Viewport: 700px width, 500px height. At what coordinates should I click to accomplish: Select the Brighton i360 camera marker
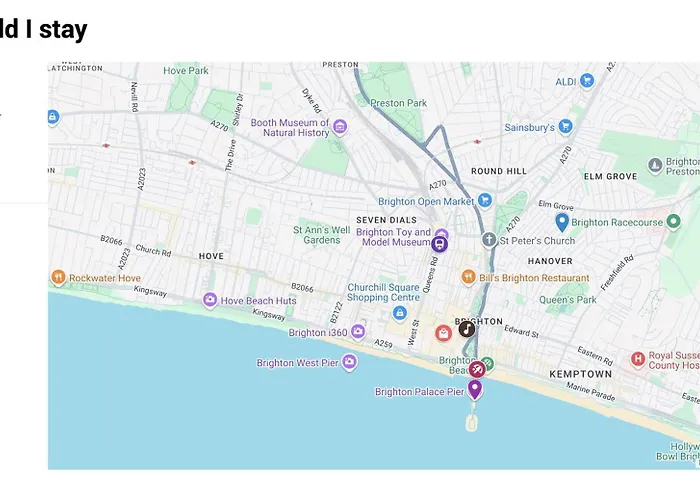coord(358,332)
